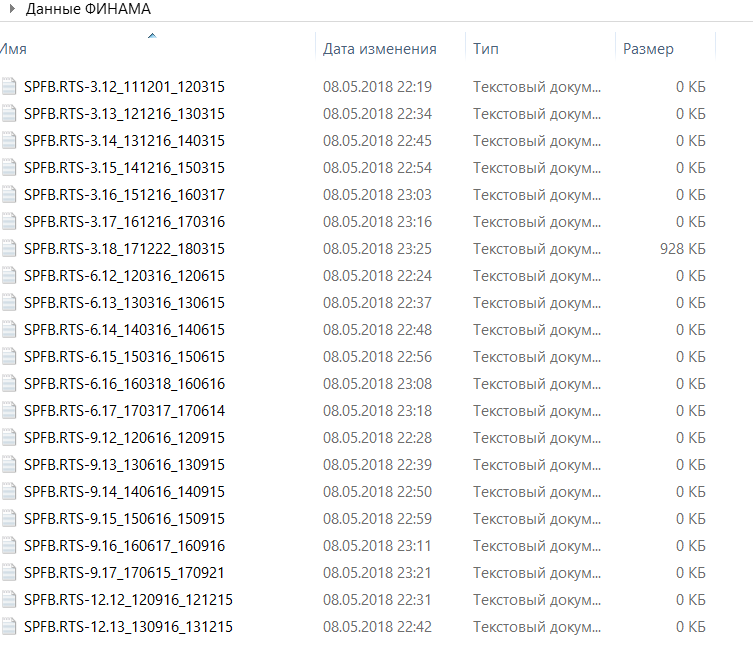Click the file icon for SPFB.RTS-6.13_130316_130615

[x=9, y=303]
